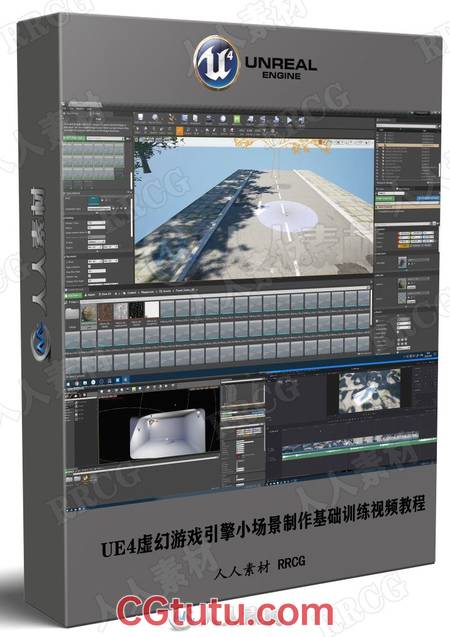The image size is (450, 637).
Task: Focus the Details panel search field
Action: tap(405, 223)
